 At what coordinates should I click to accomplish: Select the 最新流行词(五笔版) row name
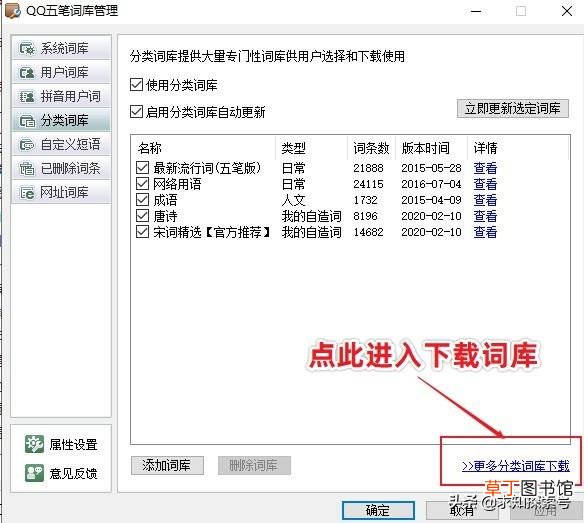coord(207,168)
